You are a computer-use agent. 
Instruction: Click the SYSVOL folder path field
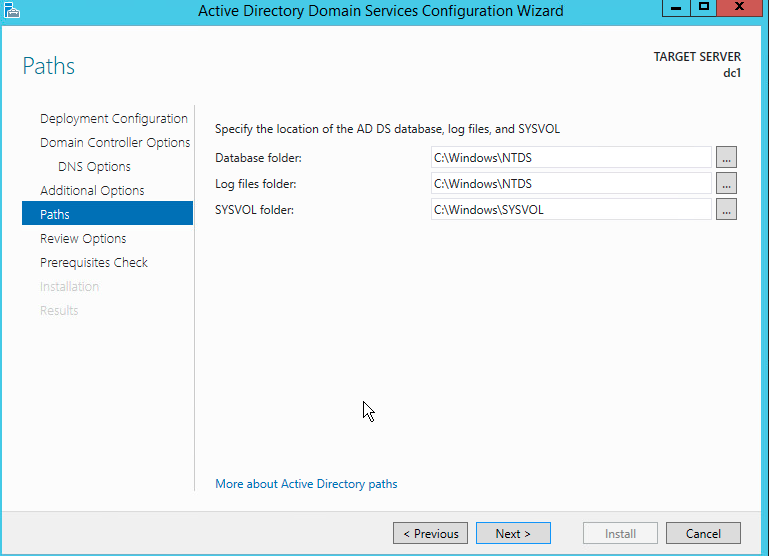point(570,209)
